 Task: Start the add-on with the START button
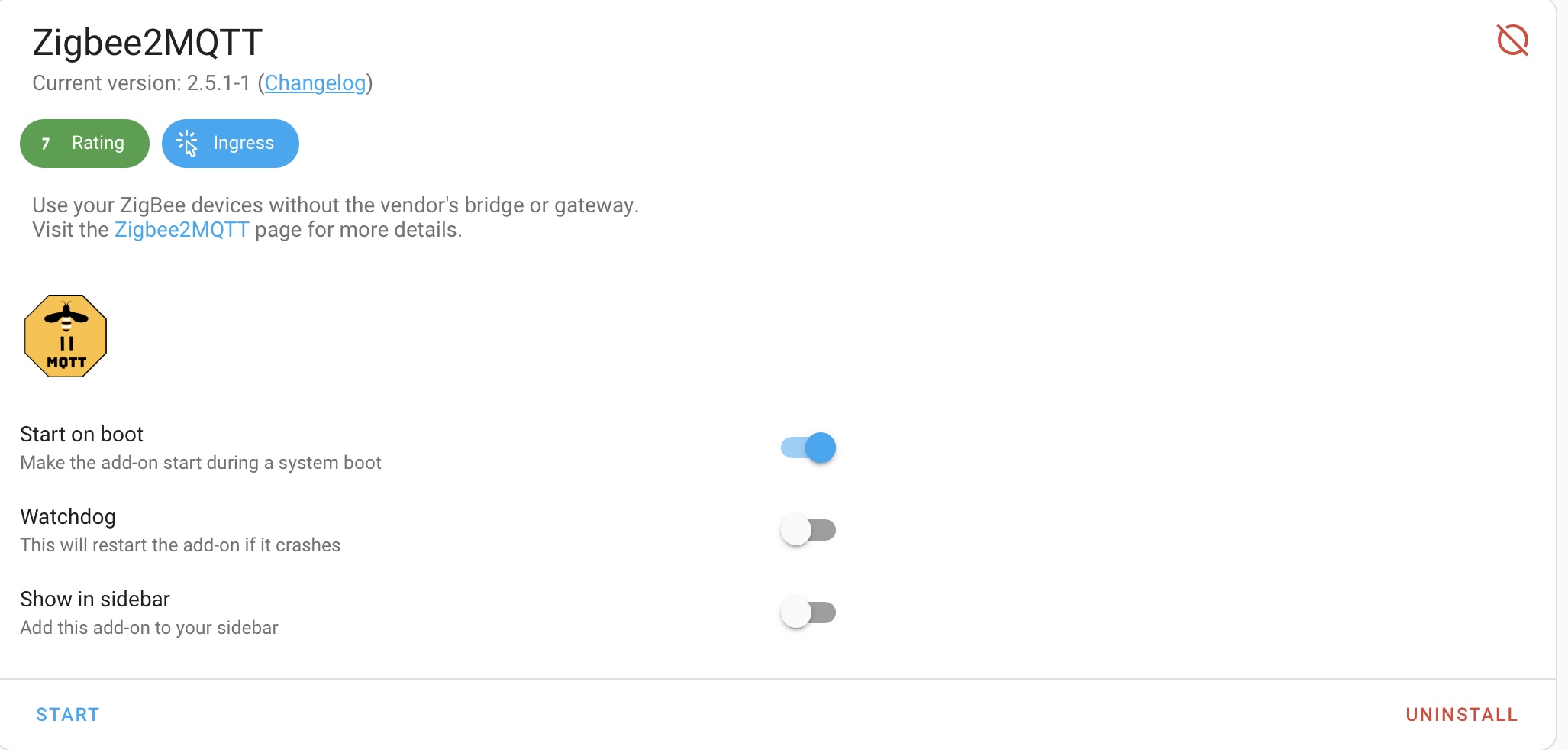(x=68, y=715)
